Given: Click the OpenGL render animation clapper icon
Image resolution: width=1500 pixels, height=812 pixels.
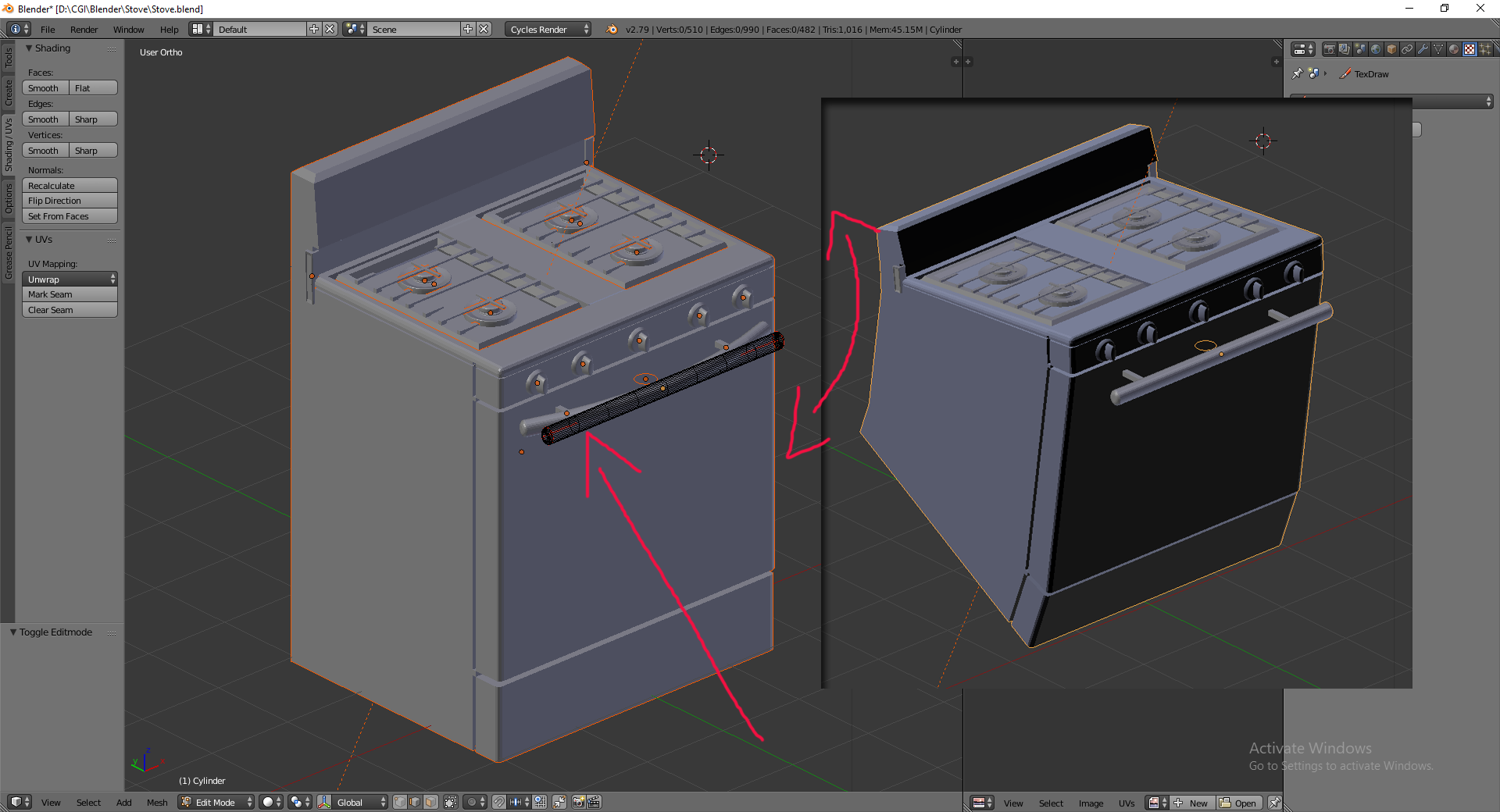Looking at the screenshot, I should [x=594, y=802].
